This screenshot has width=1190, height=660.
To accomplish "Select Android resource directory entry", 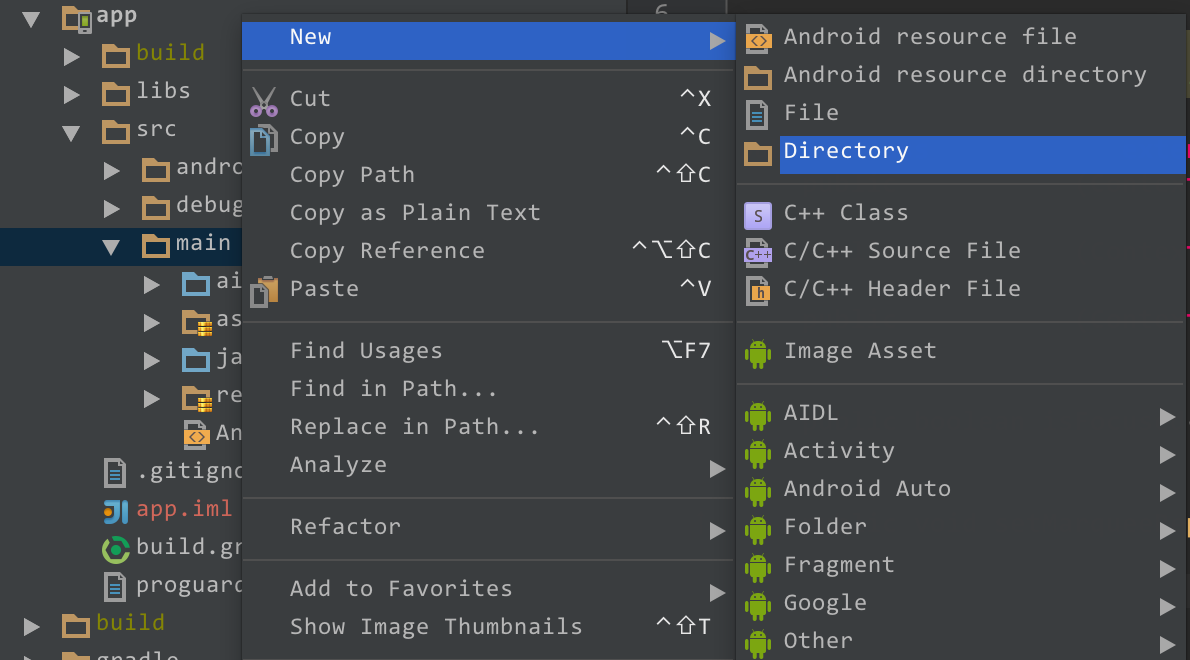I will click(962, 75).
